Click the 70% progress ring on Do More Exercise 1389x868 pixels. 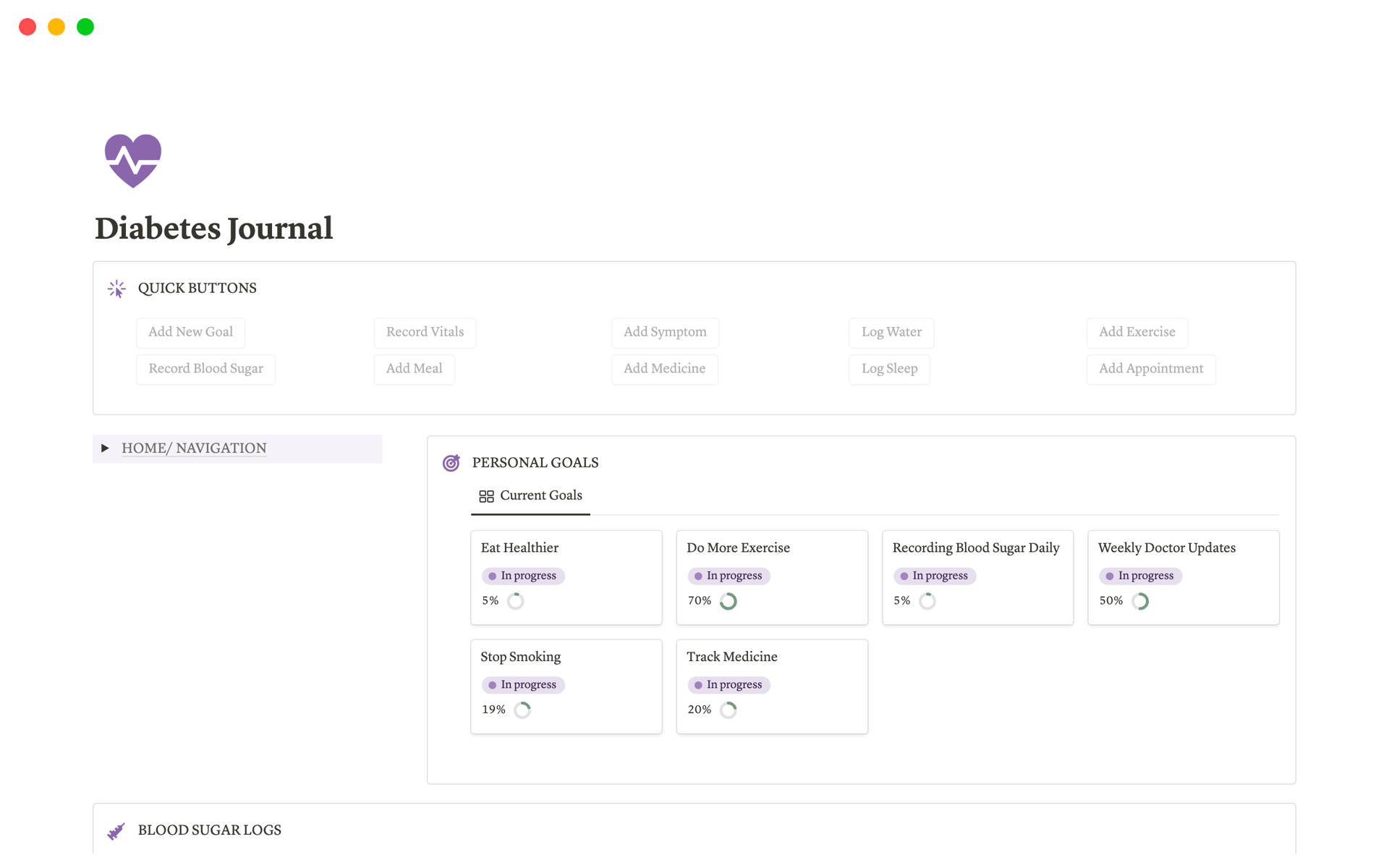(729, 600)
